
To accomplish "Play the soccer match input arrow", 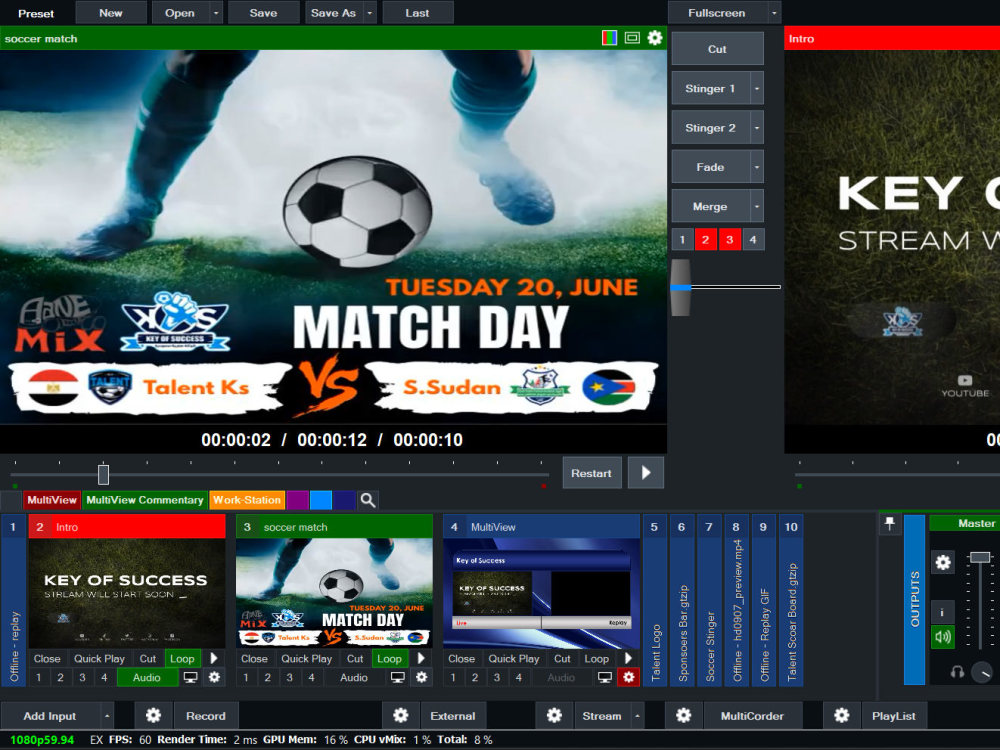I will pyautogui.click(x=421, y=658).
